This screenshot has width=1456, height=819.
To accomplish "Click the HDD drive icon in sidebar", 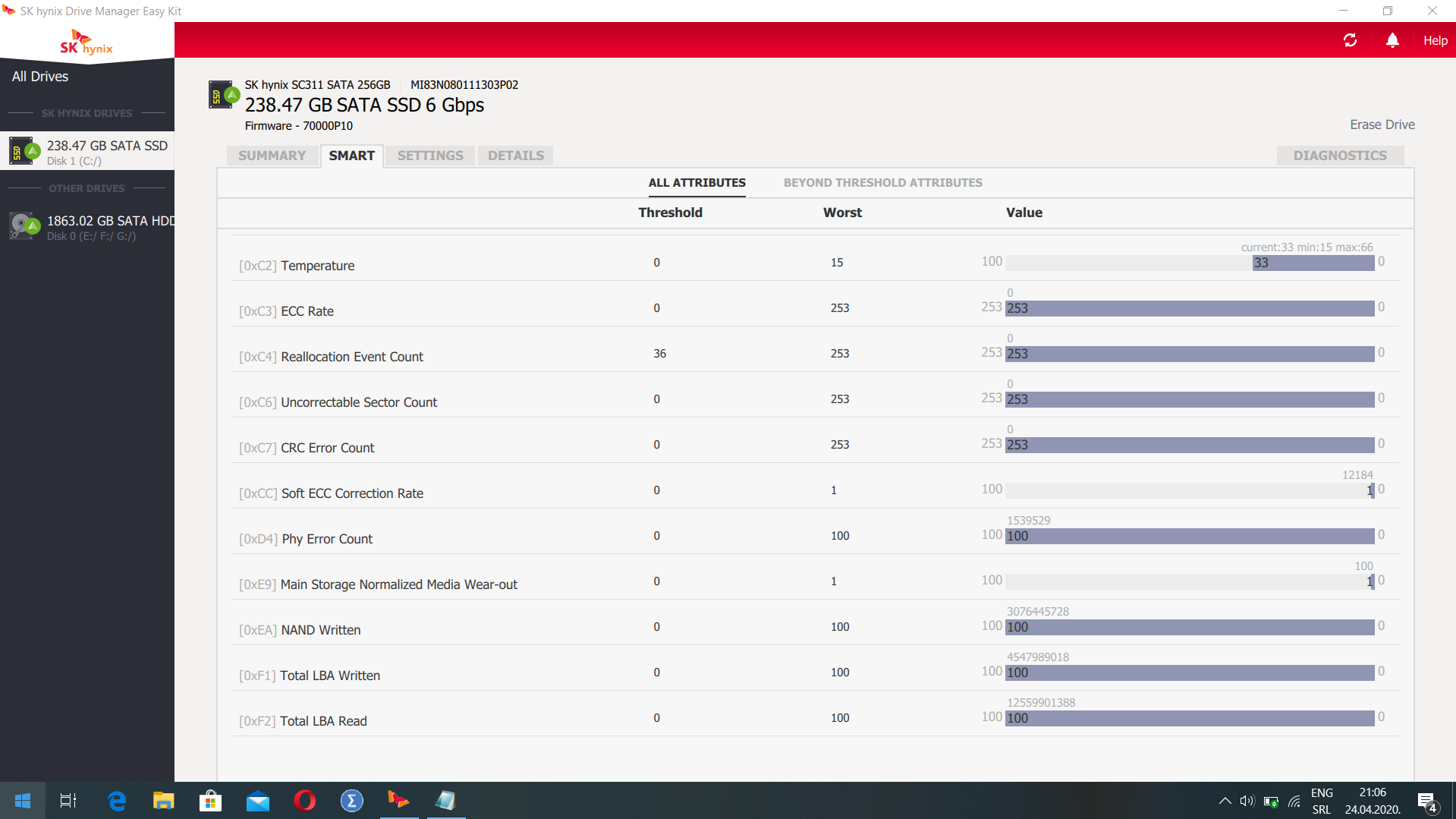I will (x=24, y=226).
